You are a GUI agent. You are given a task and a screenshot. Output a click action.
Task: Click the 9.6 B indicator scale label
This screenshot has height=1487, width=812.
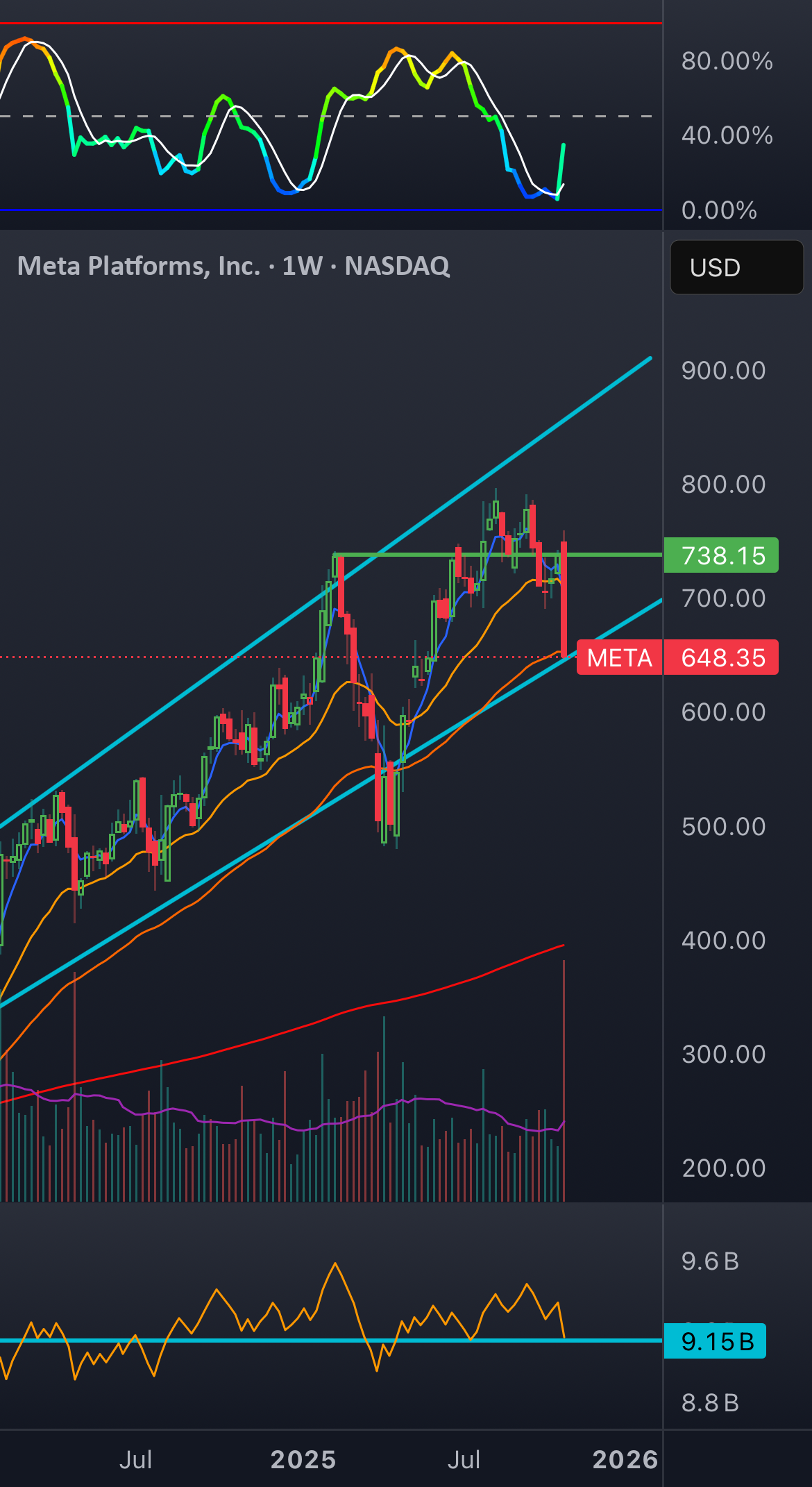tap(710, 1261)
